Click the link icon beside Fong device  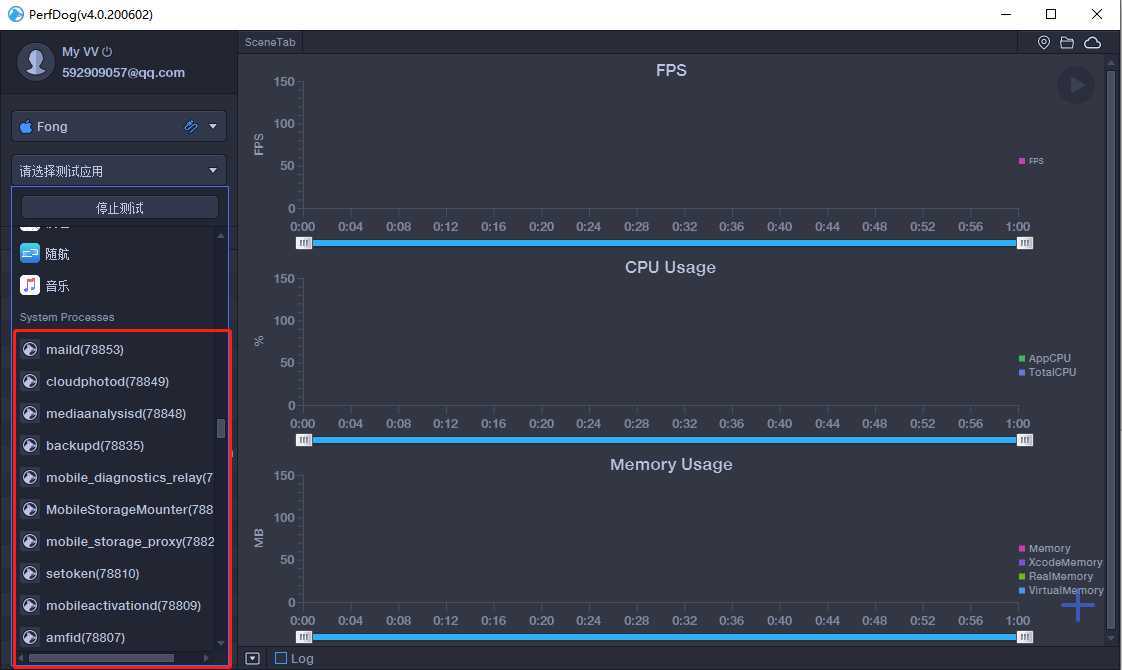[190, 127]
